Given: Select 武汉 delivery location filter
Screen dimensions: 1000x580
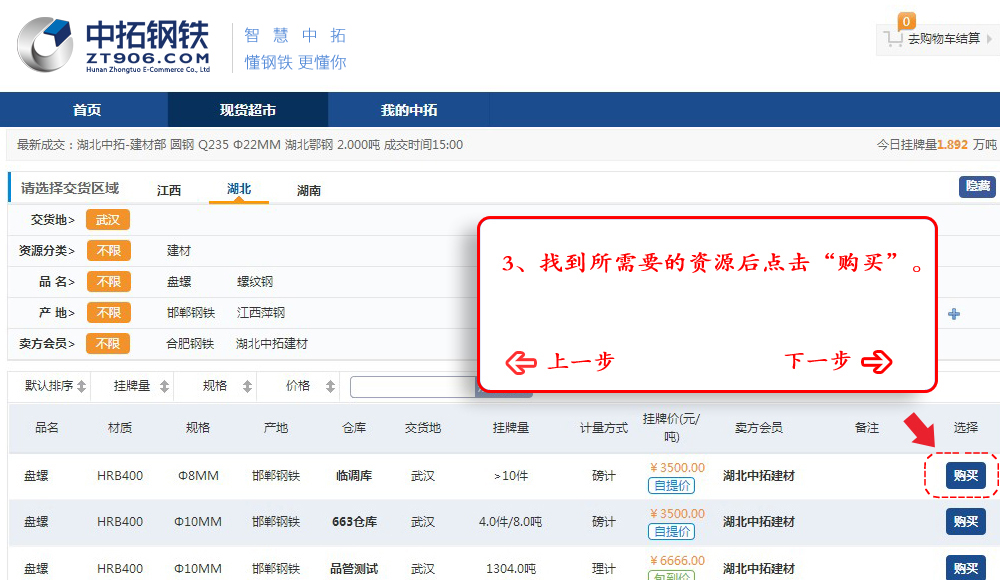Looking at the screenshot, I should click(x=108, y=220).
